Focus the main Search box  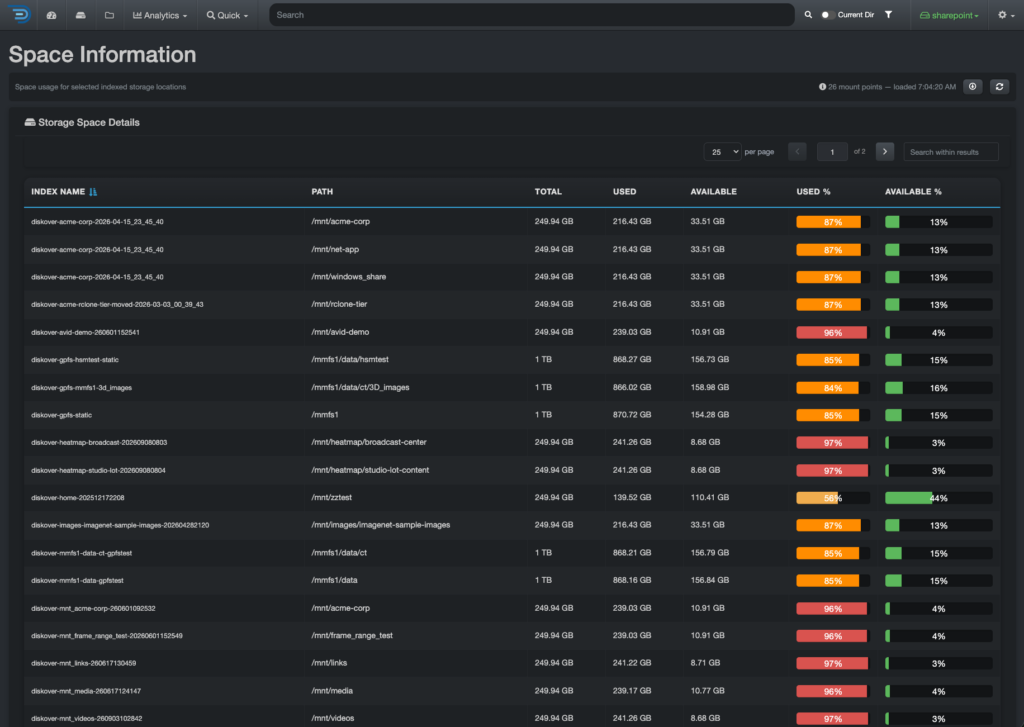tap(532, 15)
